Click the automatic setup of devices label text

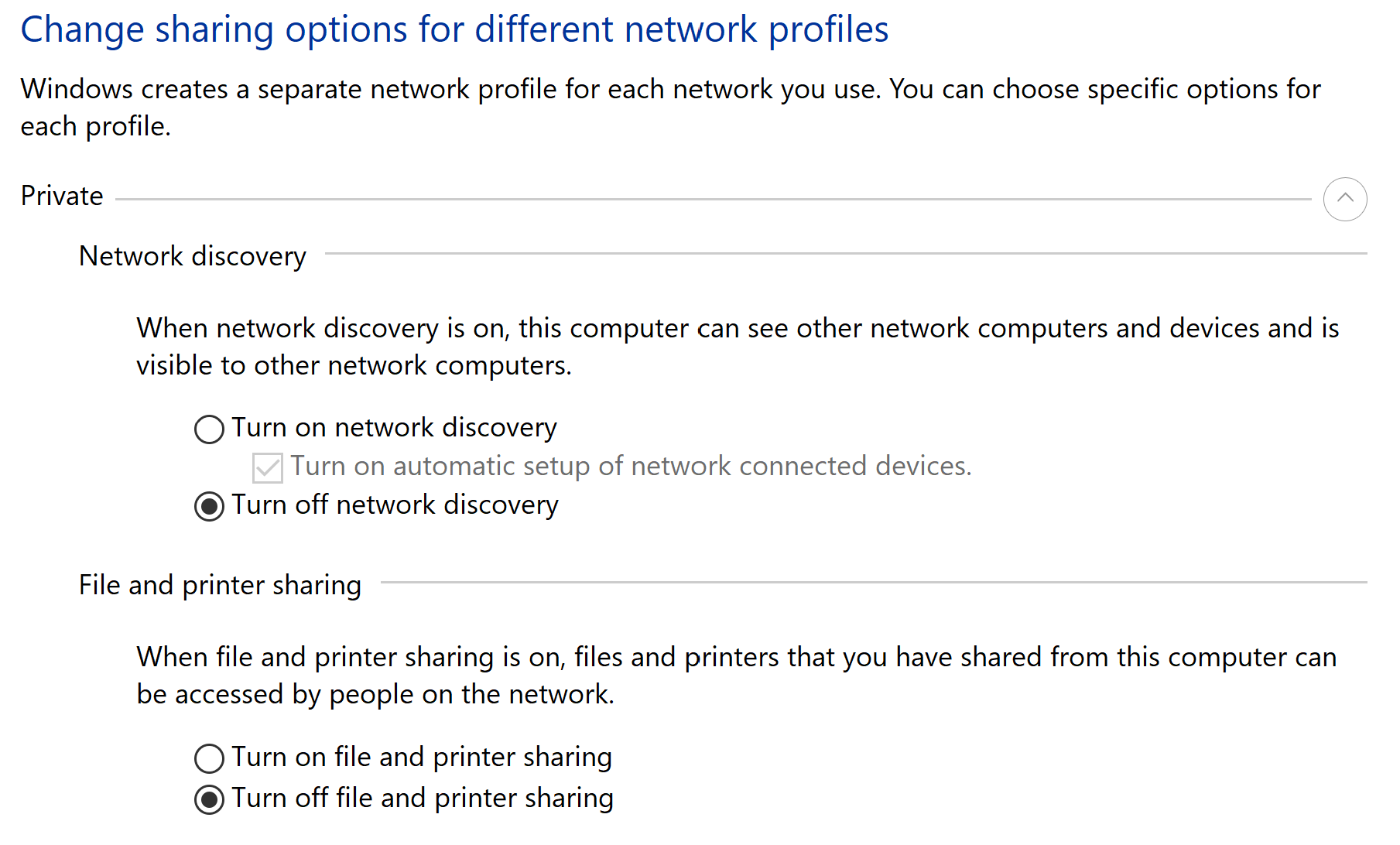pyautogui.click(x=631, y=467)
